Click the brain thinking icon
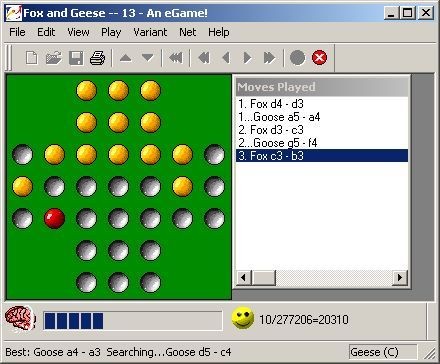Screen dimensions: 440x364 tap(20, 319)
